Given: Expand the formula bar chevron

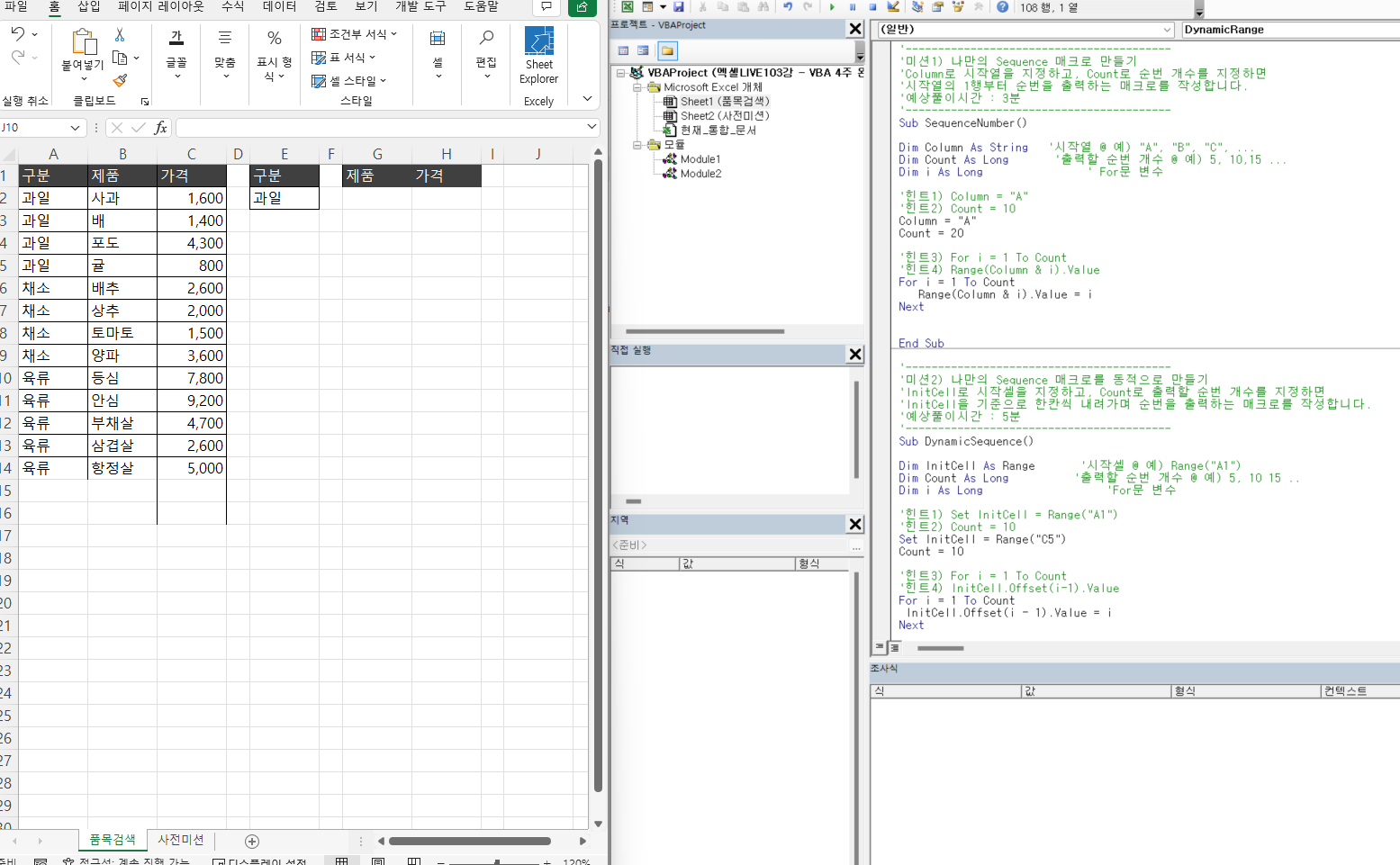Looking at the screenshot, I should [592, 128].
